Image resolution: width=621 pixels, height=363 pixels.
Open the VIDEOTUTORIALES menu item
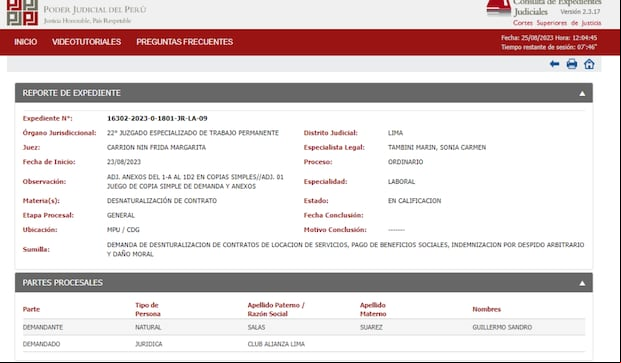coord(86,42)
